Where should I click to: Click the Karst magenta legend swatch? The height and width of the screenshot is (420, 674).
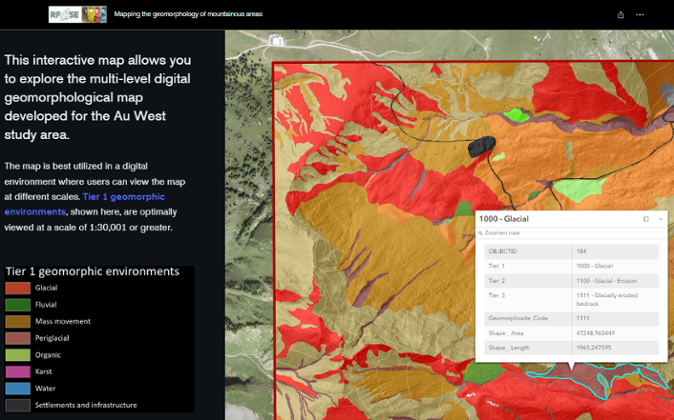pyautogui.click(x=18, y=371)
